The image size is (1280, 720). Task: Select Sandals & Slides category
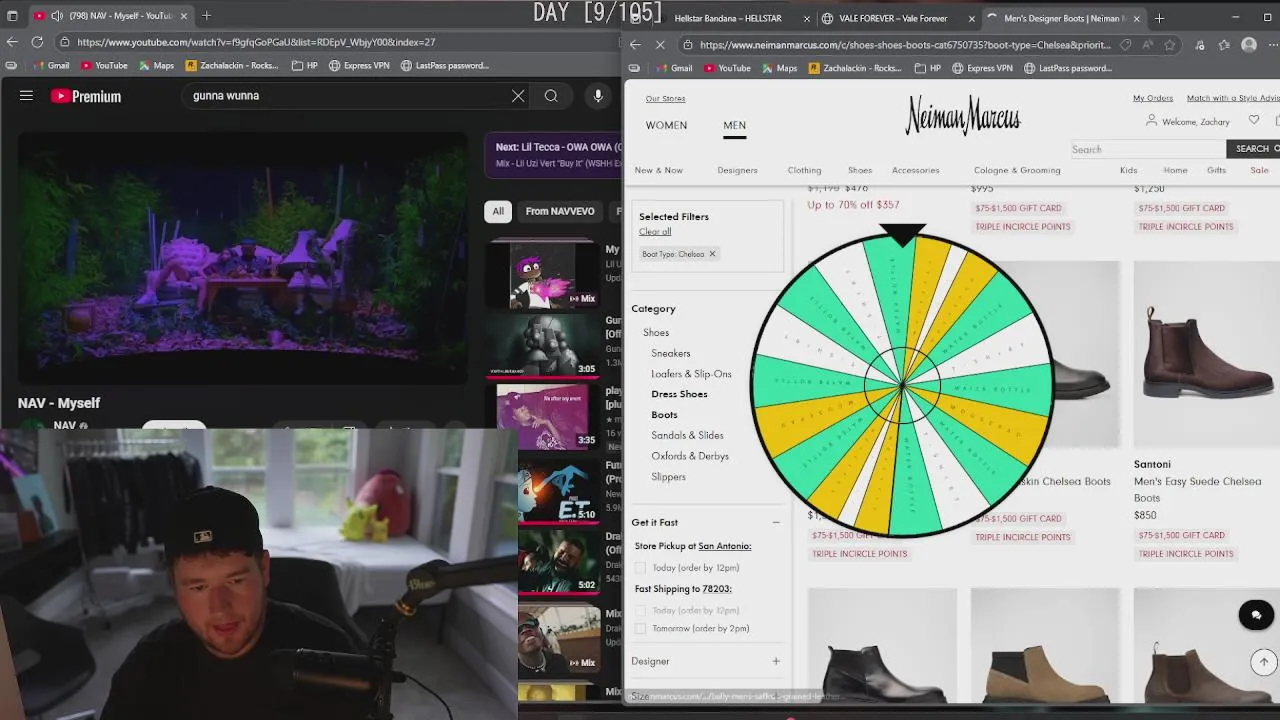click(687, 435)
